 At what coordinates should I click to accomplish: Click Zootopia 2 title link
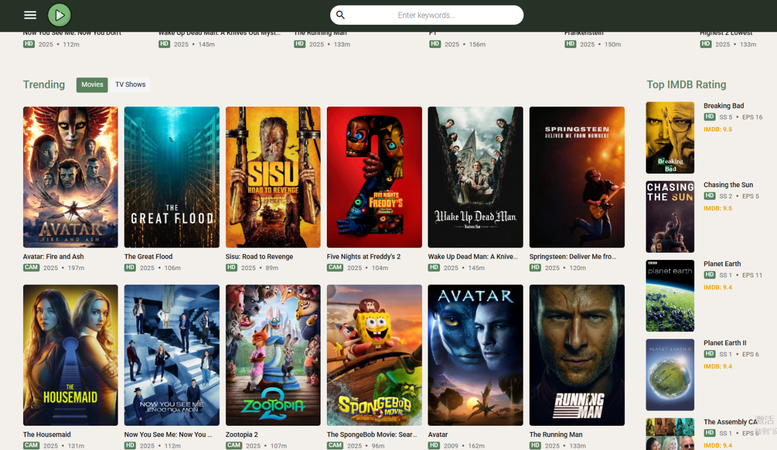[242, 435]
